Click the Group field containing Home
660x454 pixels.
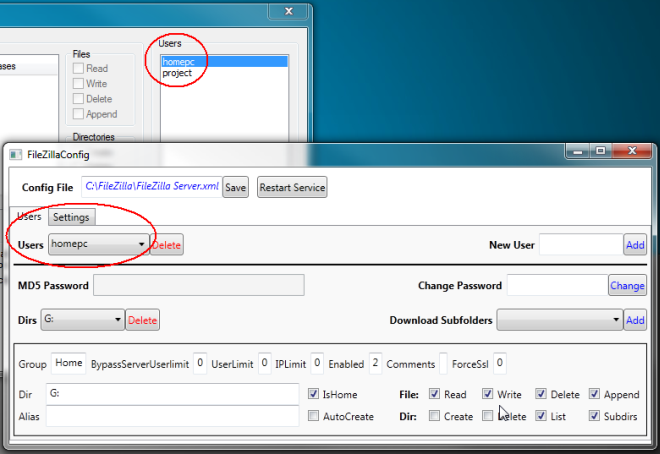[69, 363]
